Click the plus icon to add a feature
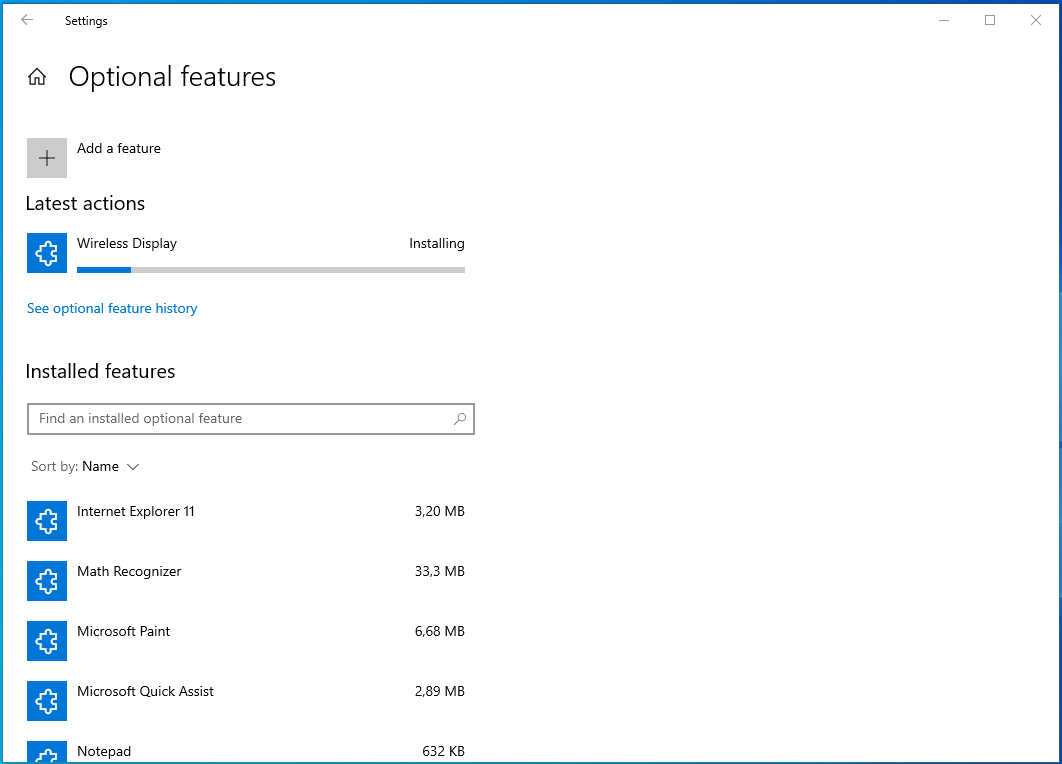Screen dimensions: 1062x764 tap(47, 158)
